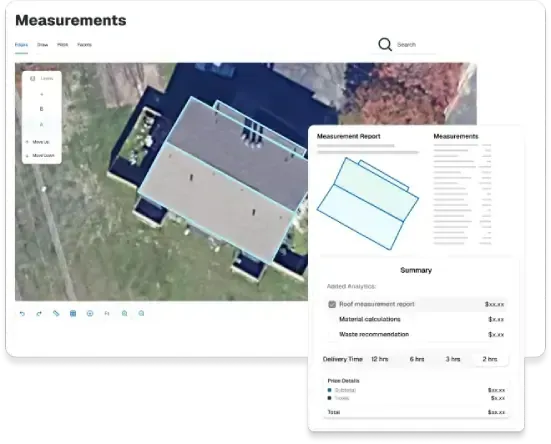Image resolution: width=551 pixels, height=444 pixels.
Task: Click the Summary heading
Action: click(416, 270)
